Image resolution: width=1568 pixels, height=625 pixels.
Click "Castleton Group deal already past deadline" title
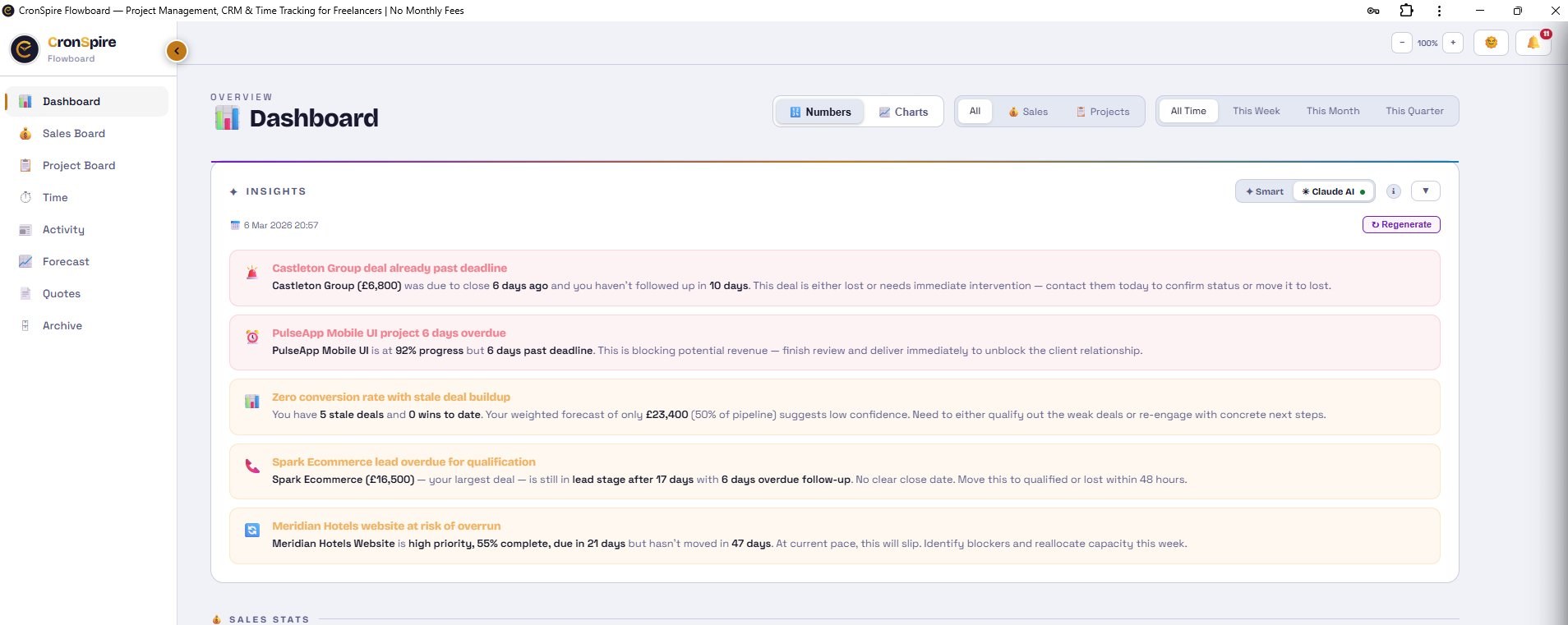[x=390, y=268]
